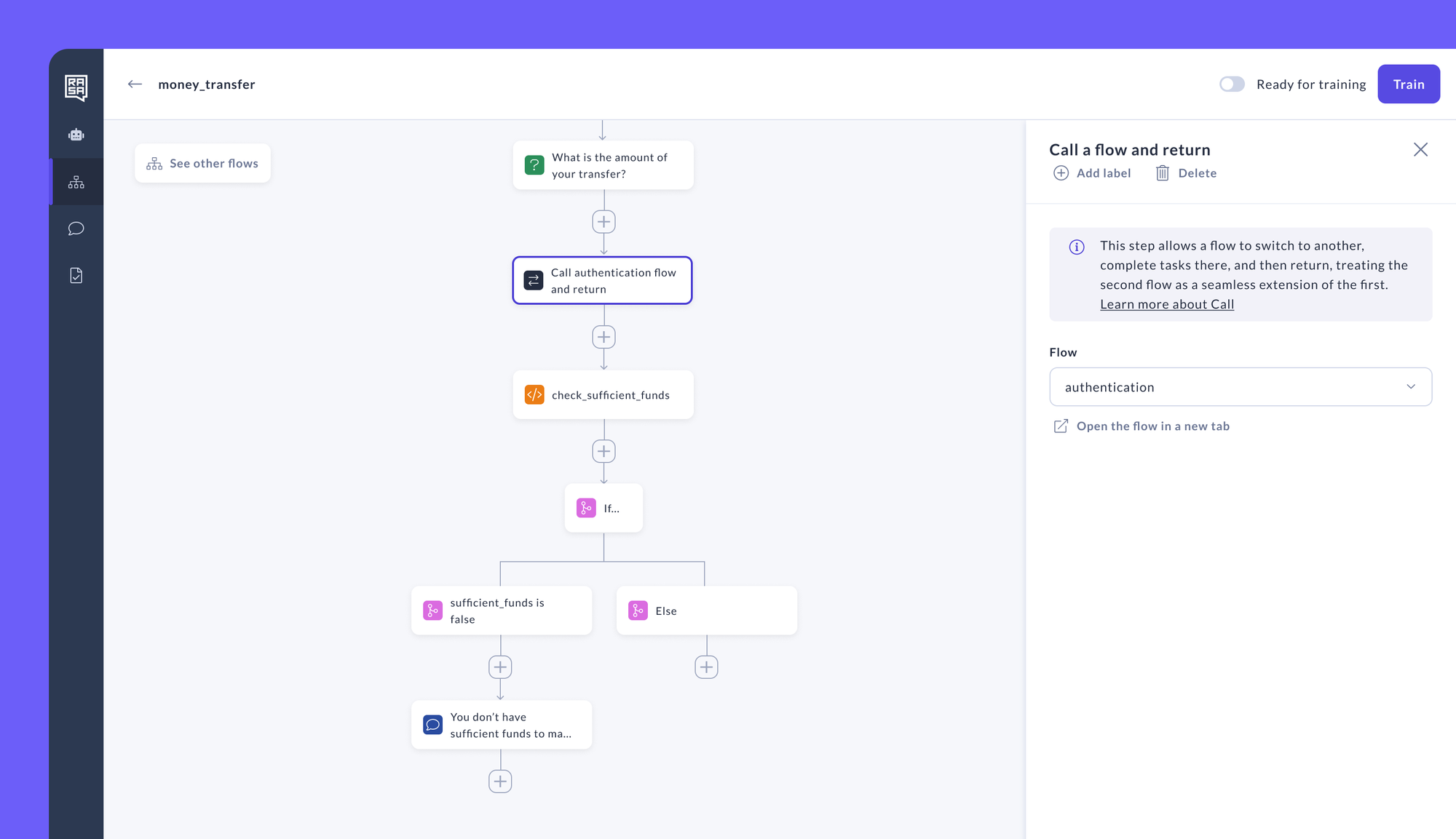
Task: Select the If... condition node
Action: click(x=604, y=508)
